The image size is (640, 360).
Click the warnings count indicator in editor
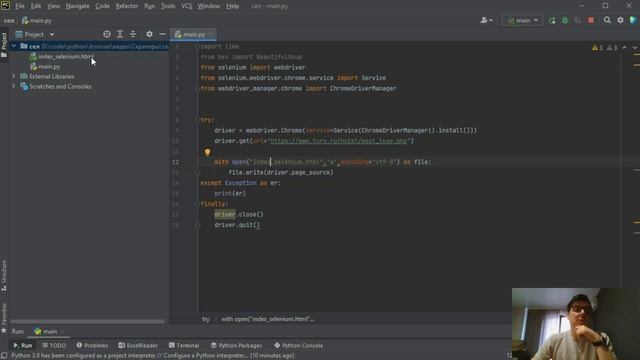tap(598, 48)
